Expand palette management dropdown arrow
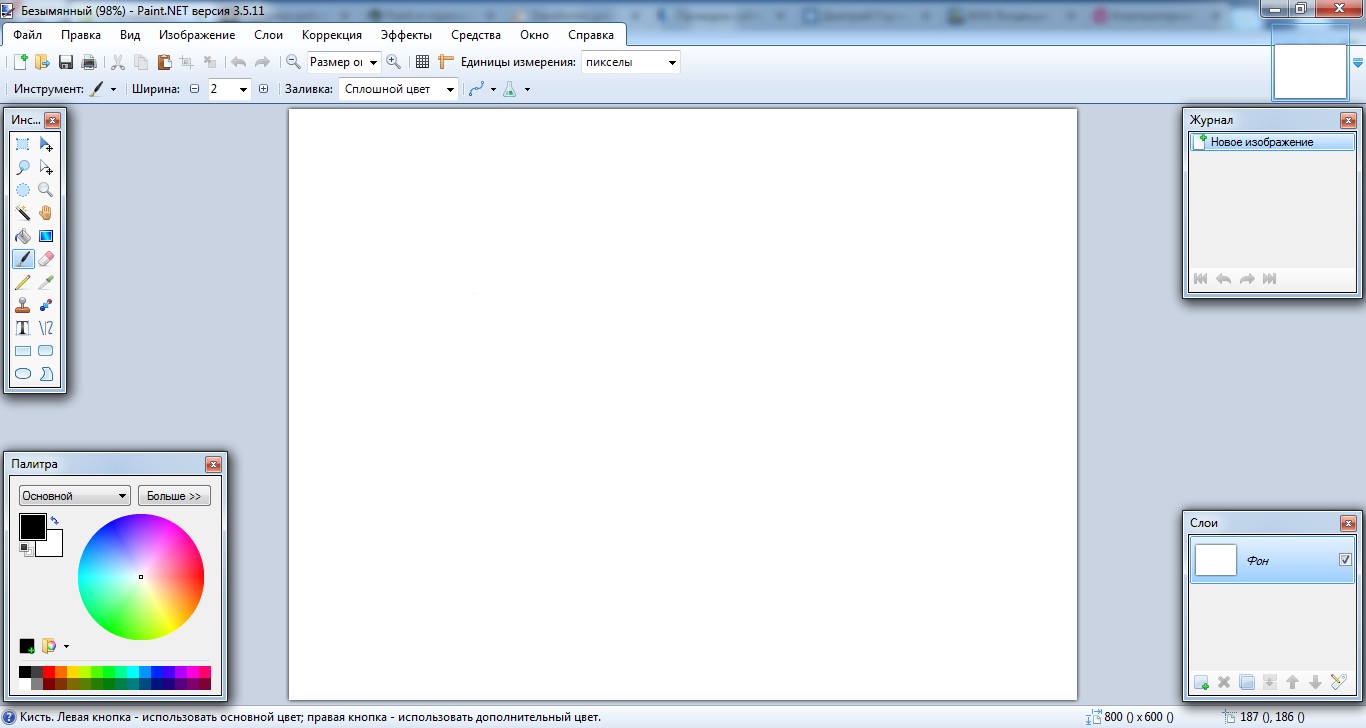1366x728 pixels. 66,646
